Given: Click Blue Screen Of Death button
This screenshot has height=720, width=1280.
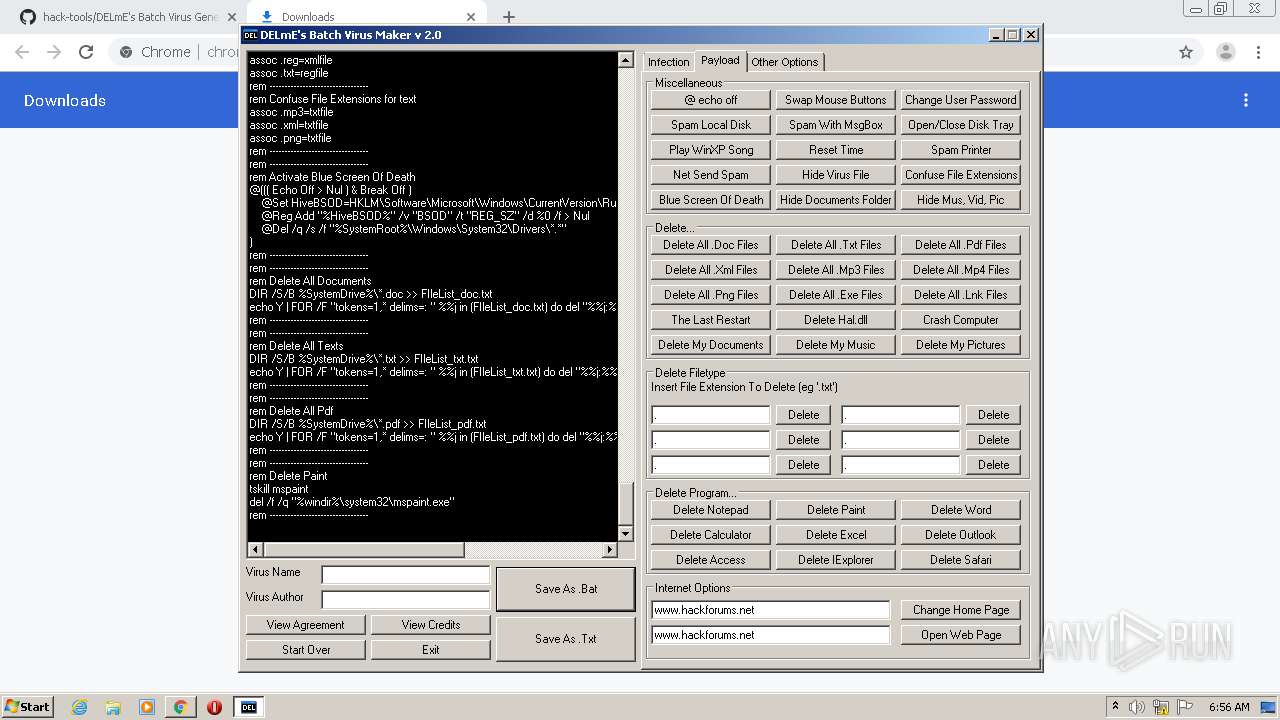Looking at the screenshot, I should coord(711,200).
